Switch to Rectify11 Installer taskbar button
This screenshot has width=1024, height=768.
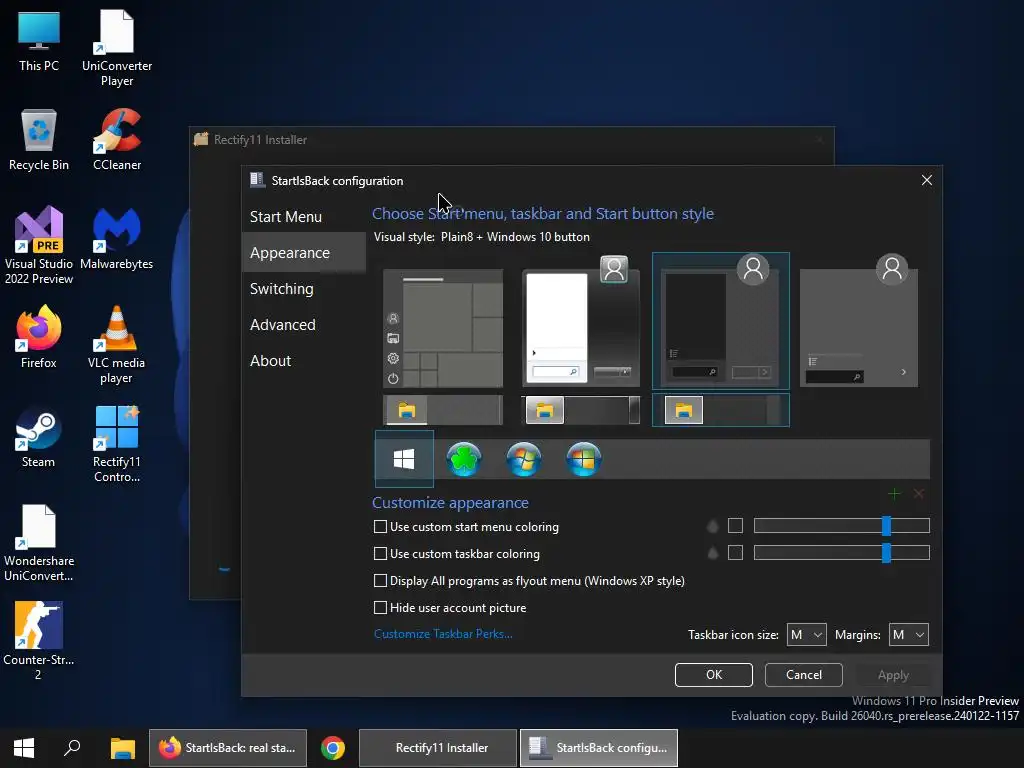(438, 748)
